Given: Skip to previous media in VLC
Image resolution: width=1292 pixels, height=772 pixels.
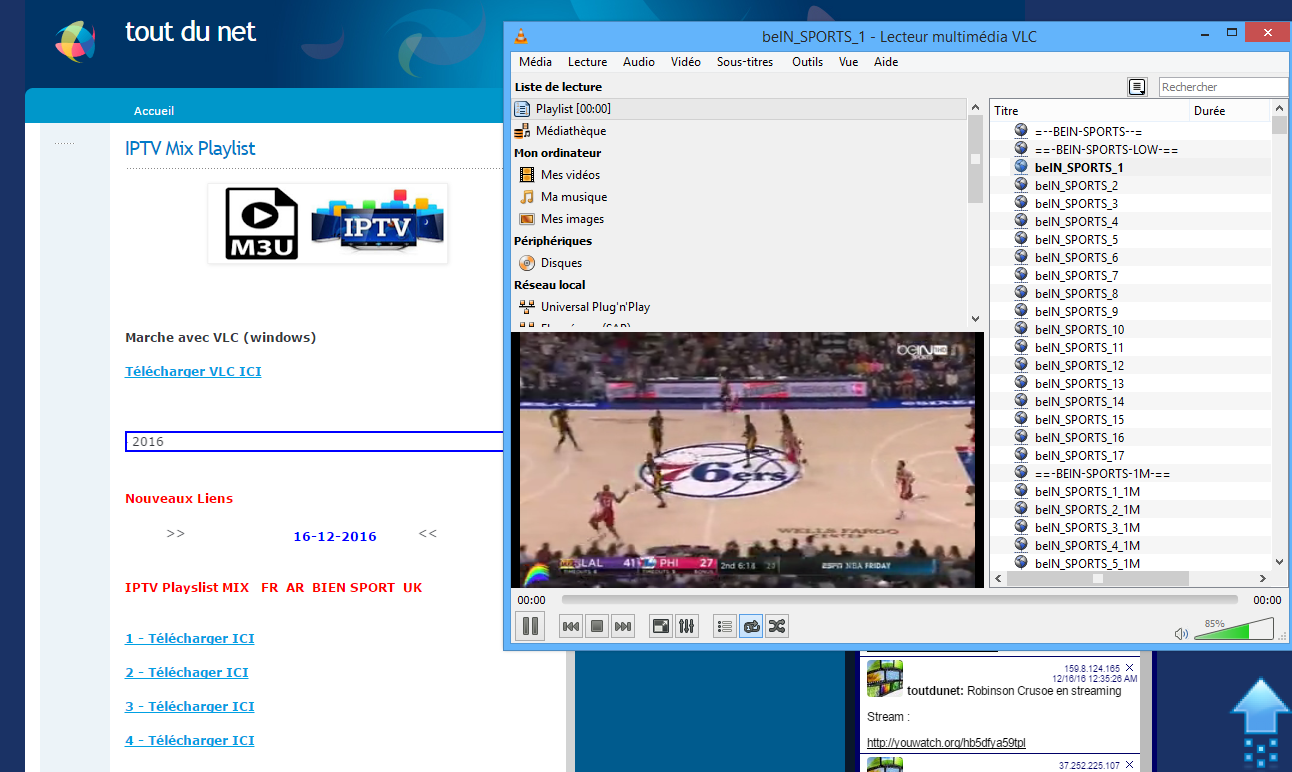Looking at the screenshot, I should point(571,627).
